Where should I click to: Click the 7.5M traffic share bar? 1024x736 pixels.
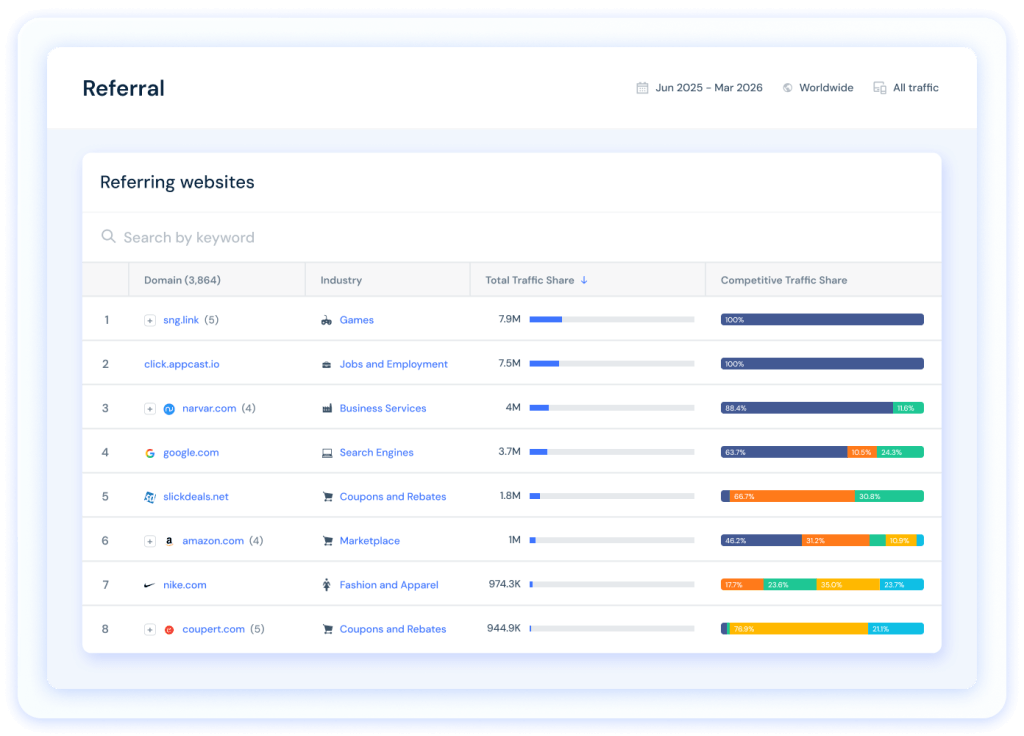[x=612, y=364]
